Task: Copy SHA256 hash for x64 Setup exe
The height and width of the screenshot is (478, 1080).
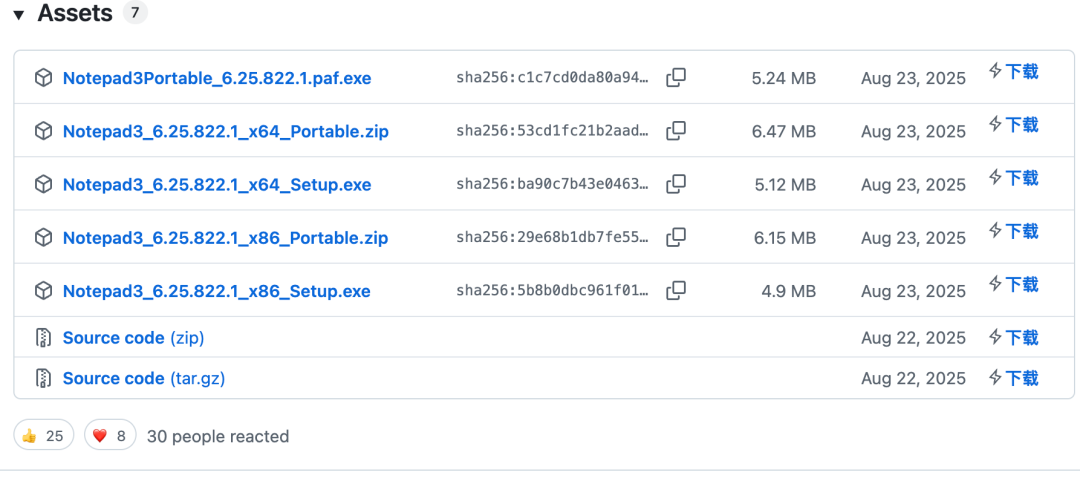Action: pyautogui.click(x=676, y=184)
